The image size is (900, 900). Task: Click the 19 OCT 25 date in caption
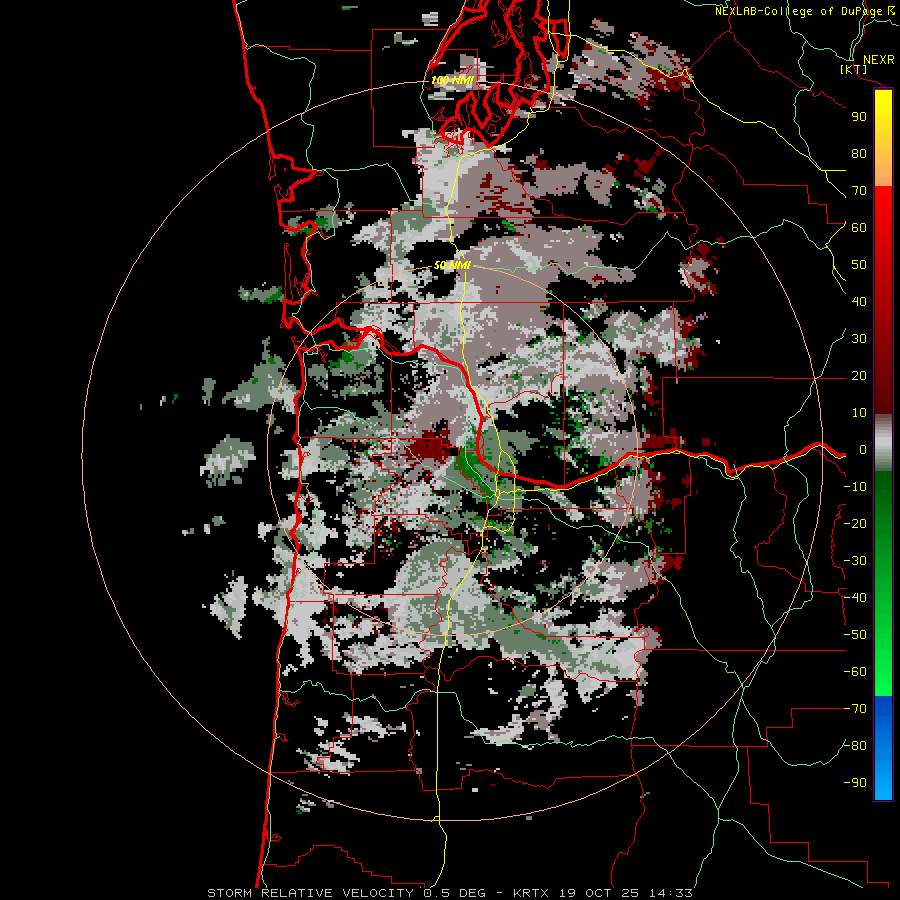[x=599, y=893]
